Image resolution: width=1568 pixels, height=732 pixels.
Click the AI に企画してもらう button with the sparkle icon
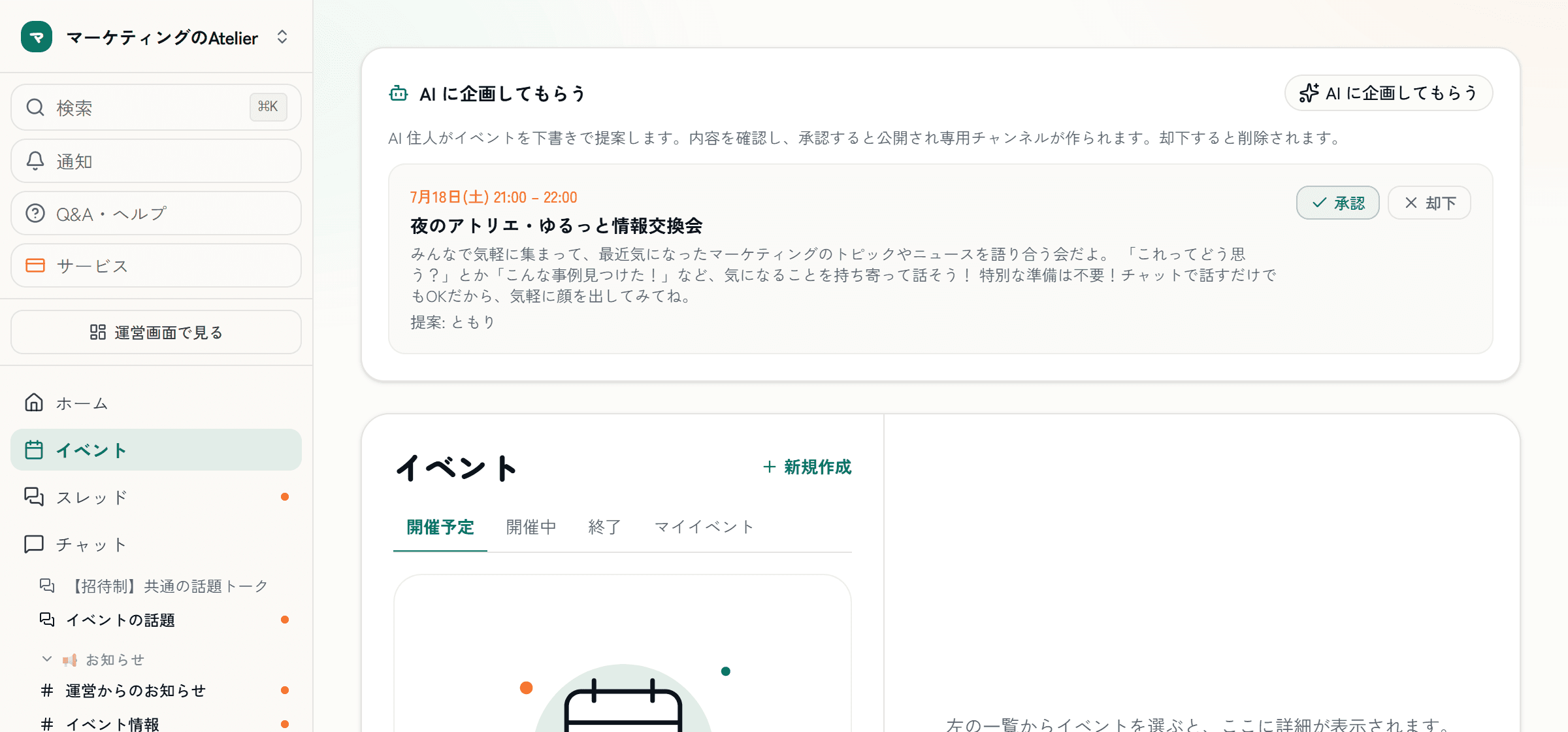pos(1388,93)
